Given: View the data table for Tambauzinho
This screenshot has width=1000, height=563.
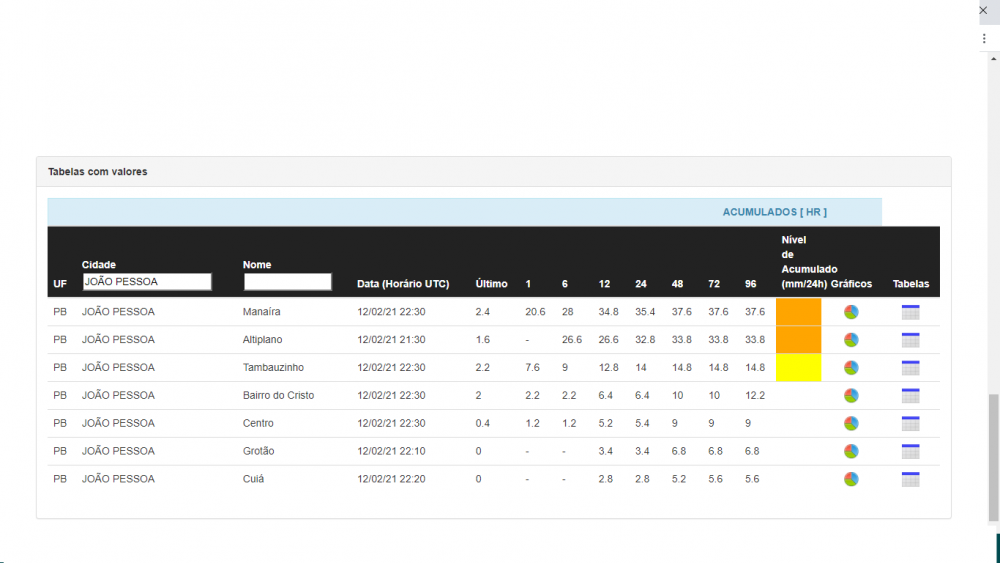Looking at the screenshot, I should [x=910, y=368].
